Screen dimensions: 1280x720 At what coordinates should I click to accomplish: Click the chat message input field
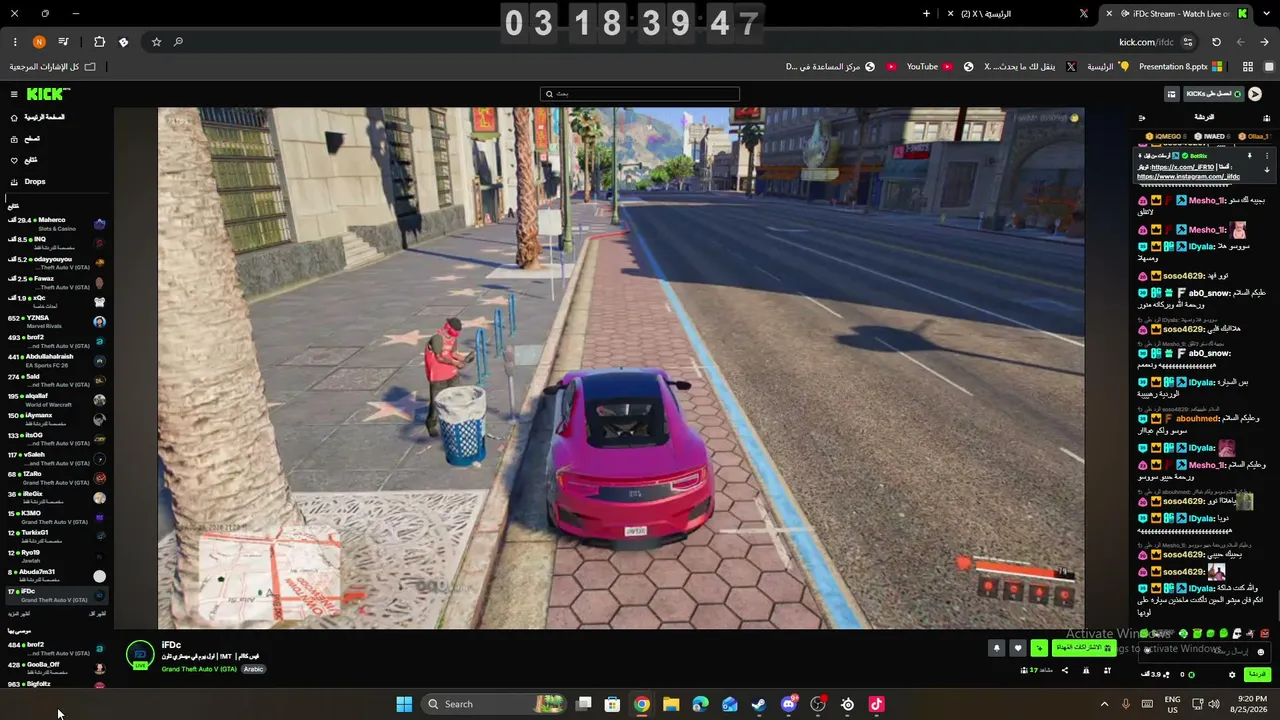click(1205, 651)
